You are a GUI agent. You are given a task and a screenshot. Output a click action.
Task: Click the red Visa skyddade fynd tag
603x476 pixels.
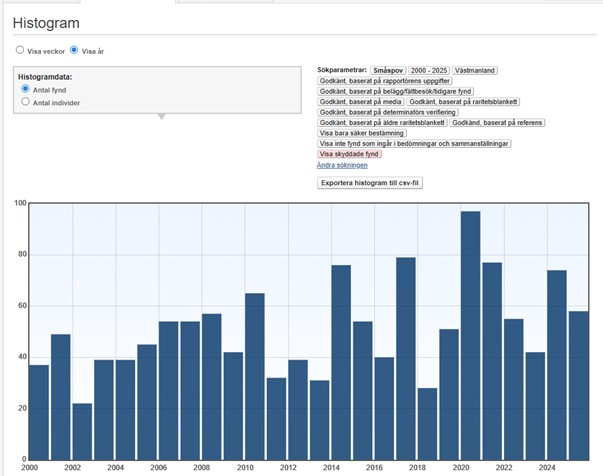point(349,154)
